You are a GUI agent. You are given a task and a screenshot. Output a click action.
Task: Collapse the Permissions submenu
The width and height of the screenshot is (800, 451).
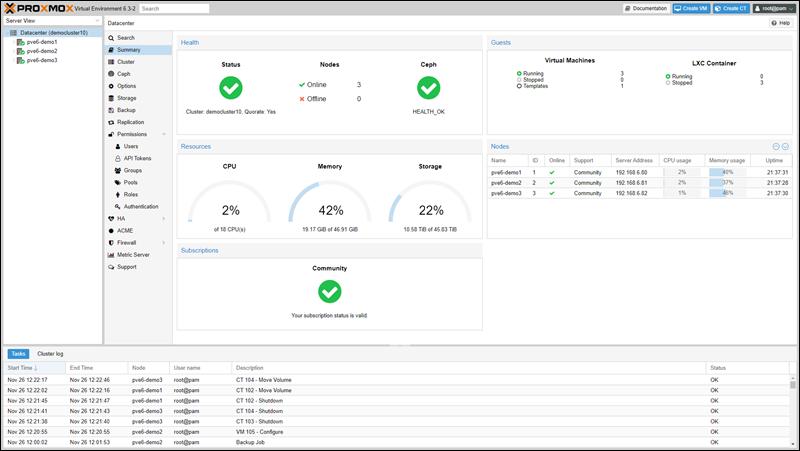pyautogui.click(x=164, y=134)
